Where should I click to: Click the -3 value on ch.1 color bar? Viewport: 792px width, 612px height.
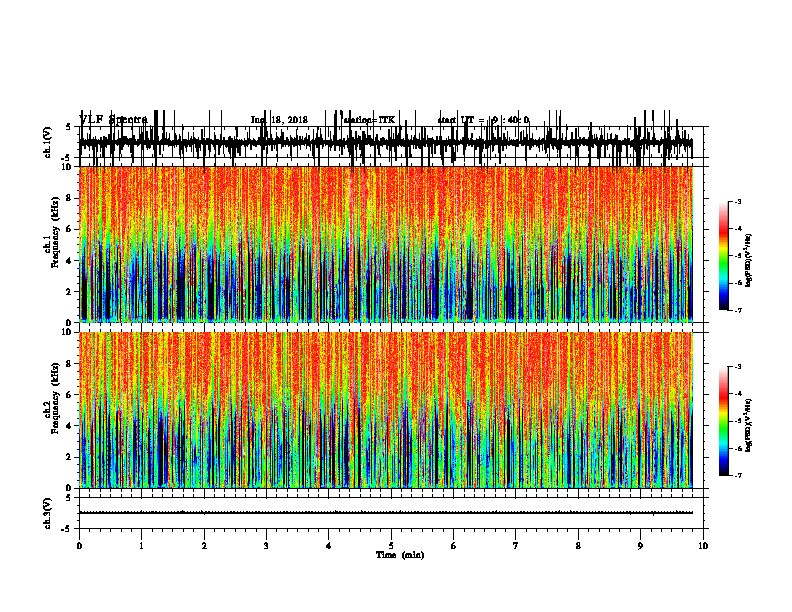click(x=738, y=202)
